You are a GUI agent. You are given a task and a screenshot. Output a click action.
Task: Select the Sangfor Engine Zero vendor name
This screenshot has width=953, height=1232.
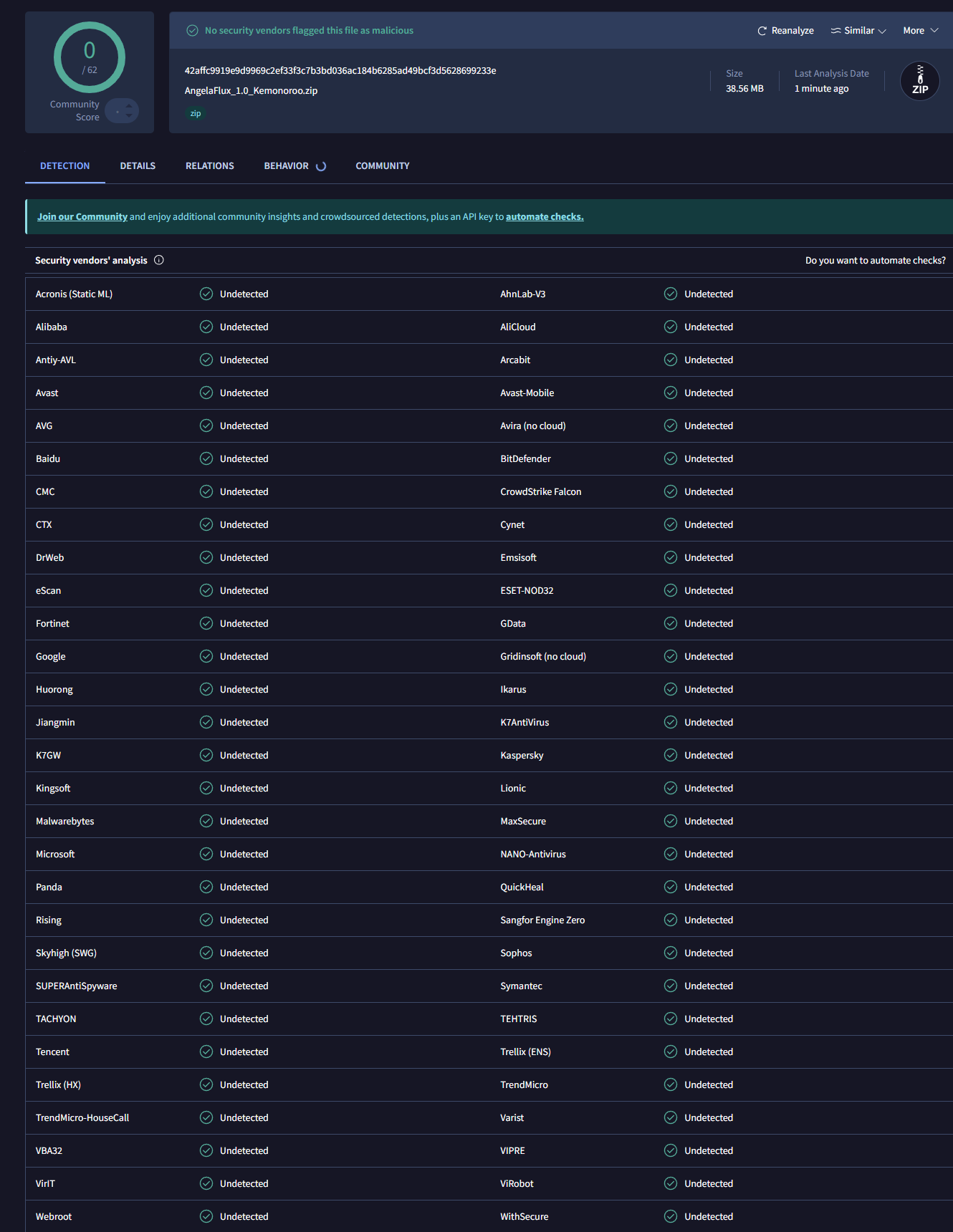pyautogui.click(x=542, y=920)
